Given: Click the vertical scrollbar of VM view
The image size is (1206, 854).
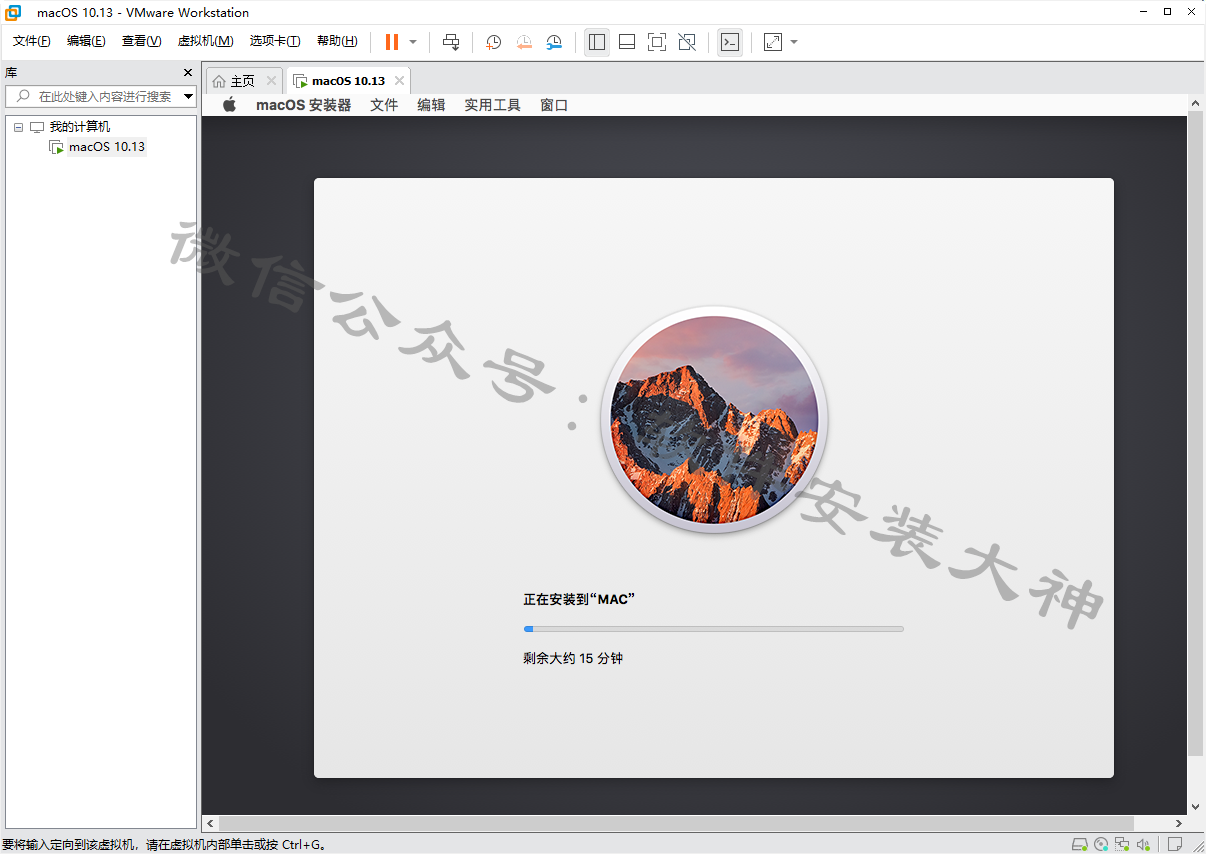Looking at the screenshot, I should [x=1195, y=433].
